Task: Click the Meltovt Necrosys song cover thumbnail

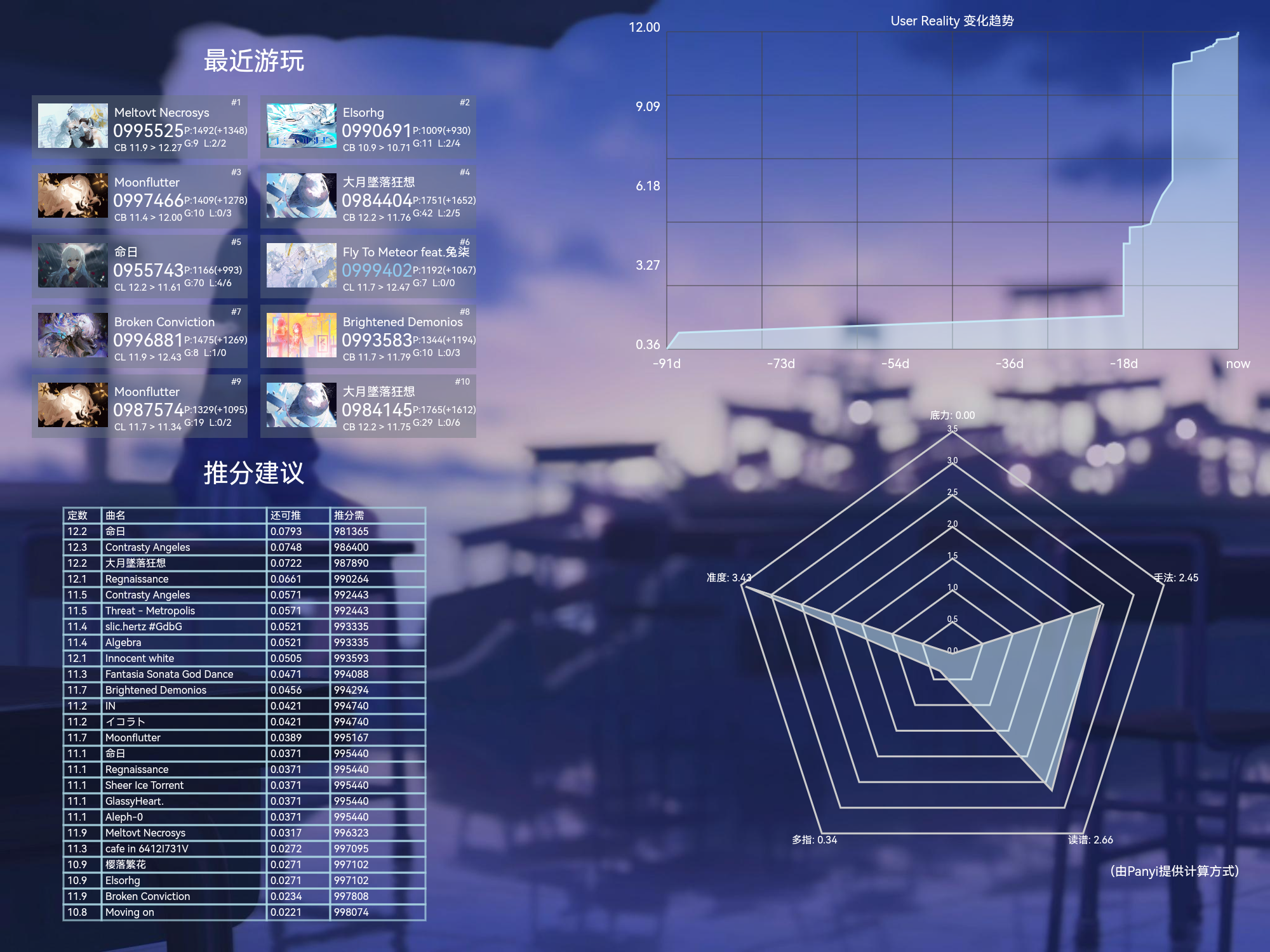Action: [72, 126]
